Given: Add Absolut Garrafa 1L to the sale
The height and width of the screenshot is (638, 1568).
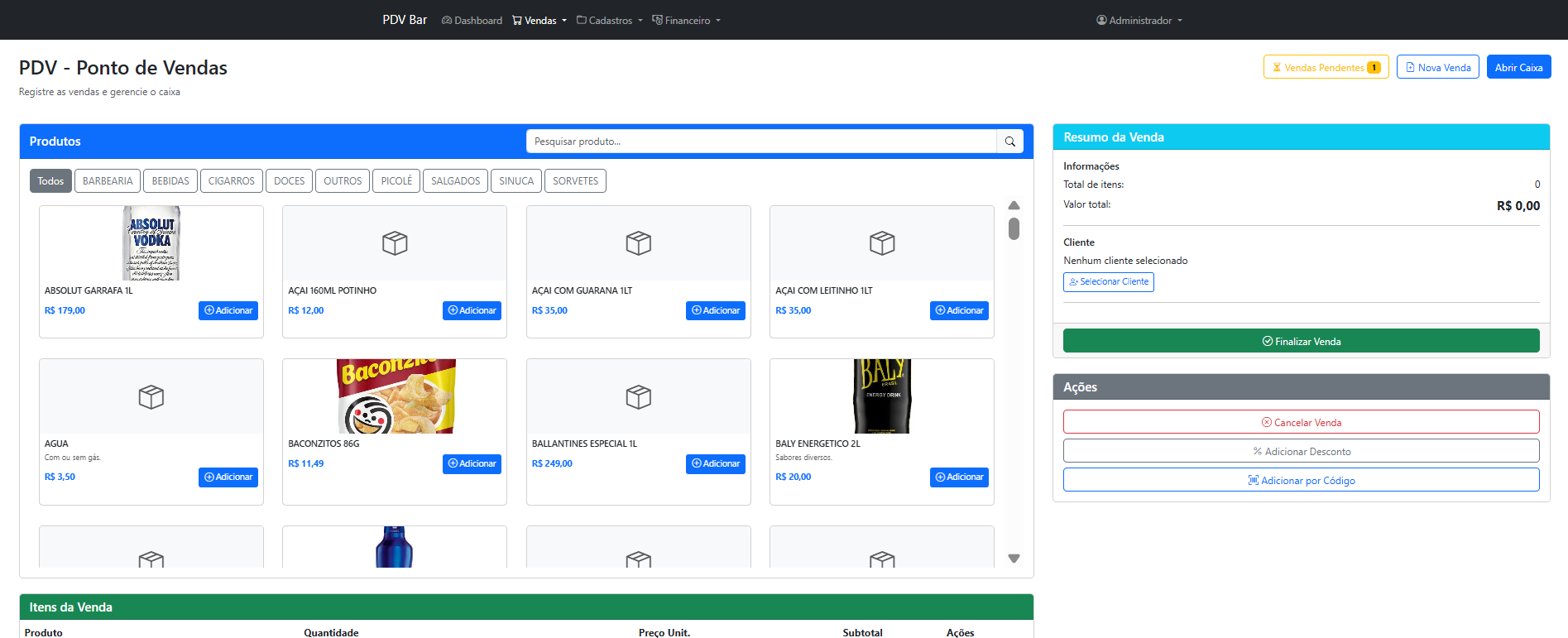Looking at the screenshot, I should coord(228,310).
